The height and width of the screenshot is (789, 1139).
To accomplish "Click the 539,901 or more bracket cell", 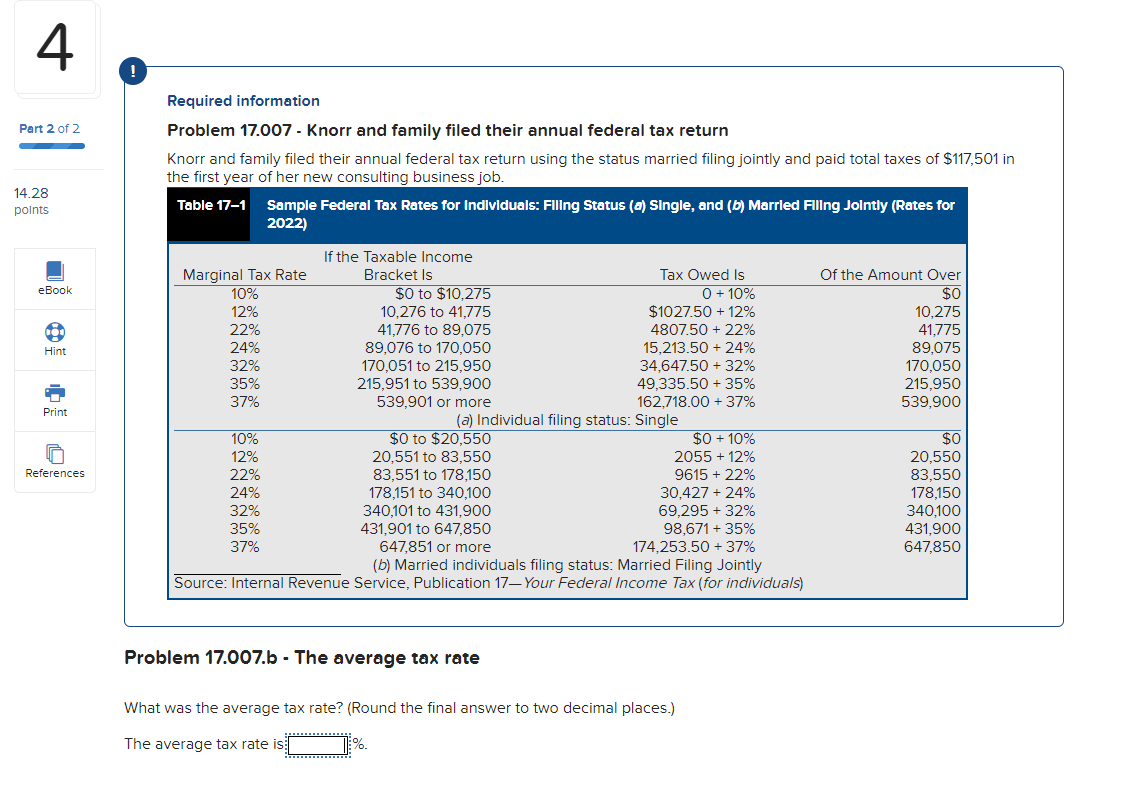I will tap(434, 402).
